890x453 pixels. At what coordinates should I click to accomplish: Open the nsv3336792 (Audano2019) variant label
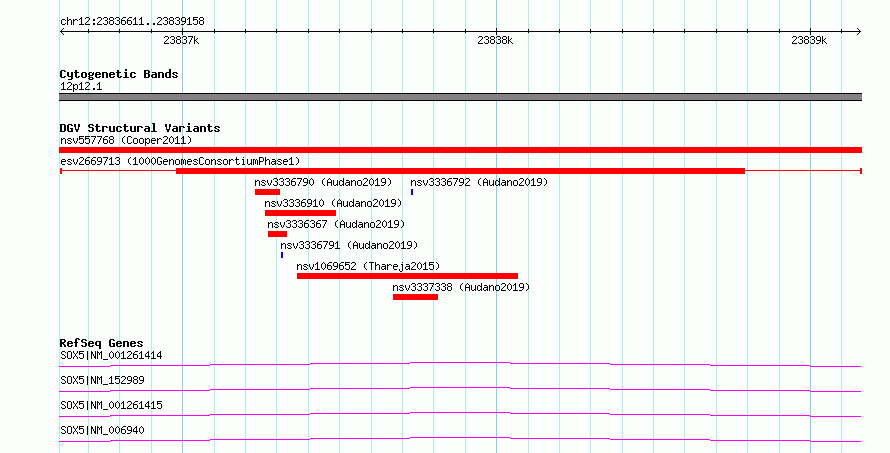(479, 182)
